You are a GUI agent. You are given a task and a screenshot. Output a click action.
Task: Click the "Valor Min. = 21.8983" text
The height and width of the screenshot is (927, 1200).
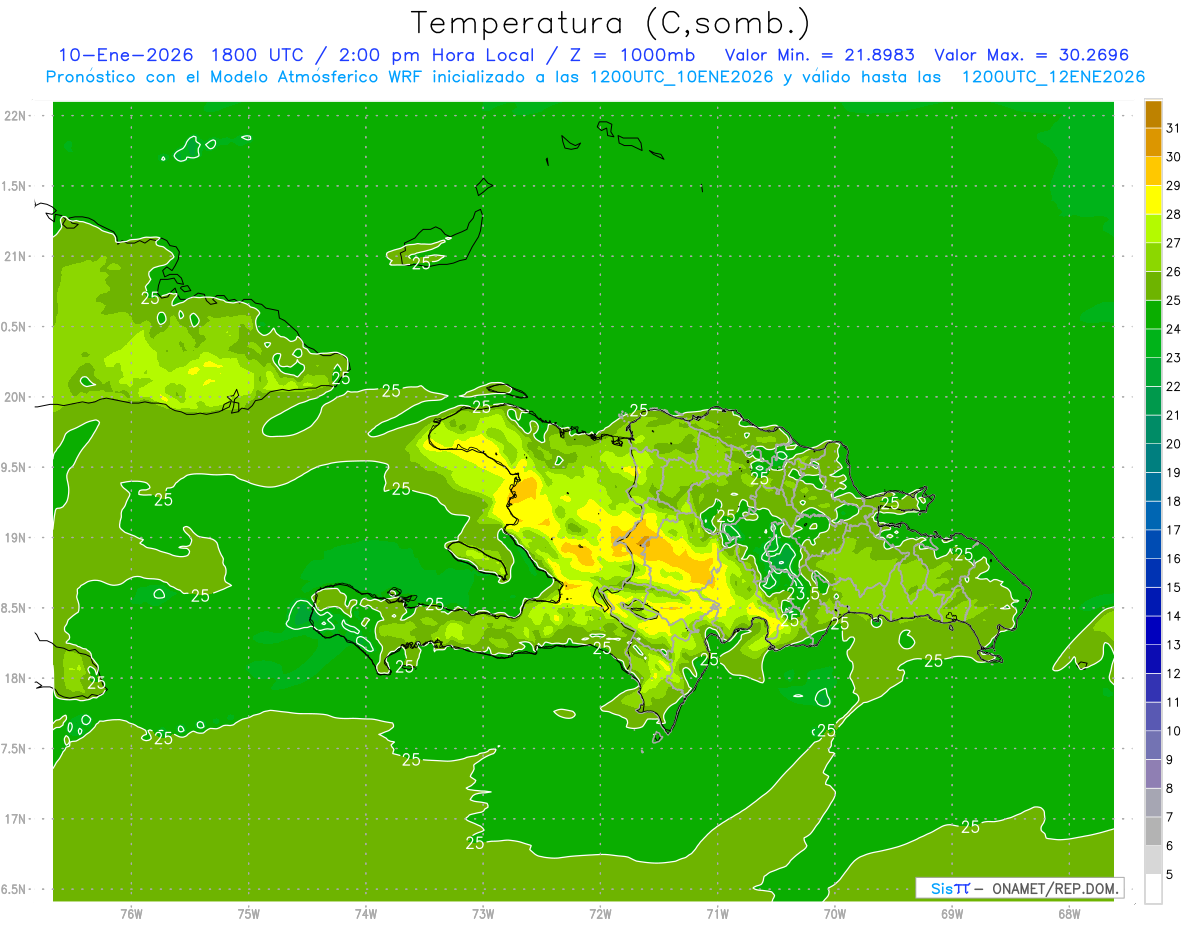pyautogui.click(x=820, y=55)
